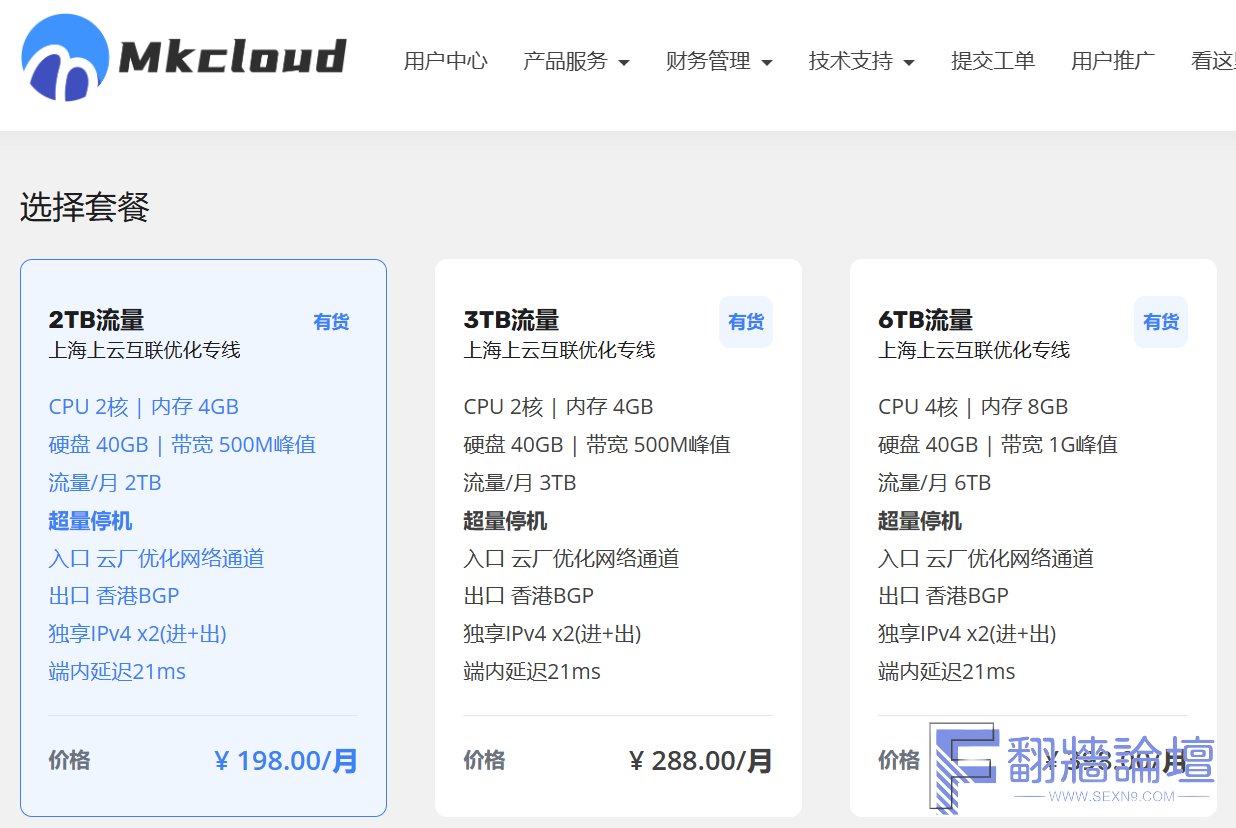Click the ¥198.00/月 price

point(286,761)
